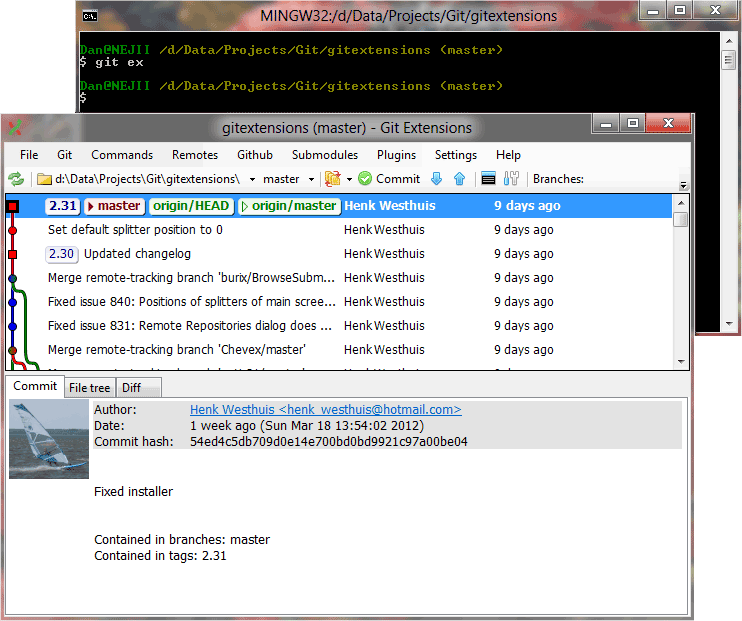Screen dimensions: 742x621
Task: Click the revision grid scroll down arrow
Action: coord(681,362)
